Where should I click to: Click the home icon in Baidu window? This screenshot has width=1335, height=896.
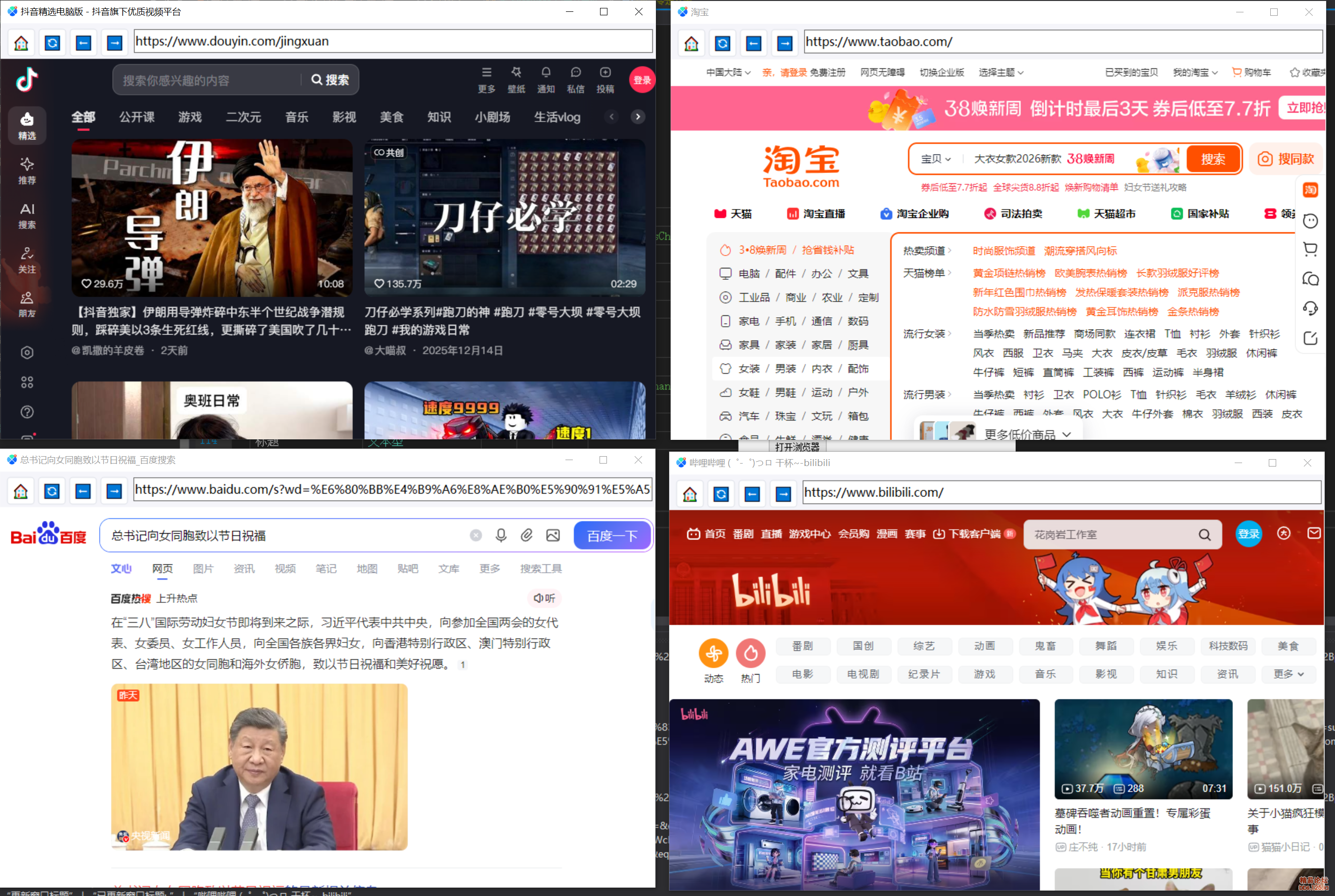21,491
